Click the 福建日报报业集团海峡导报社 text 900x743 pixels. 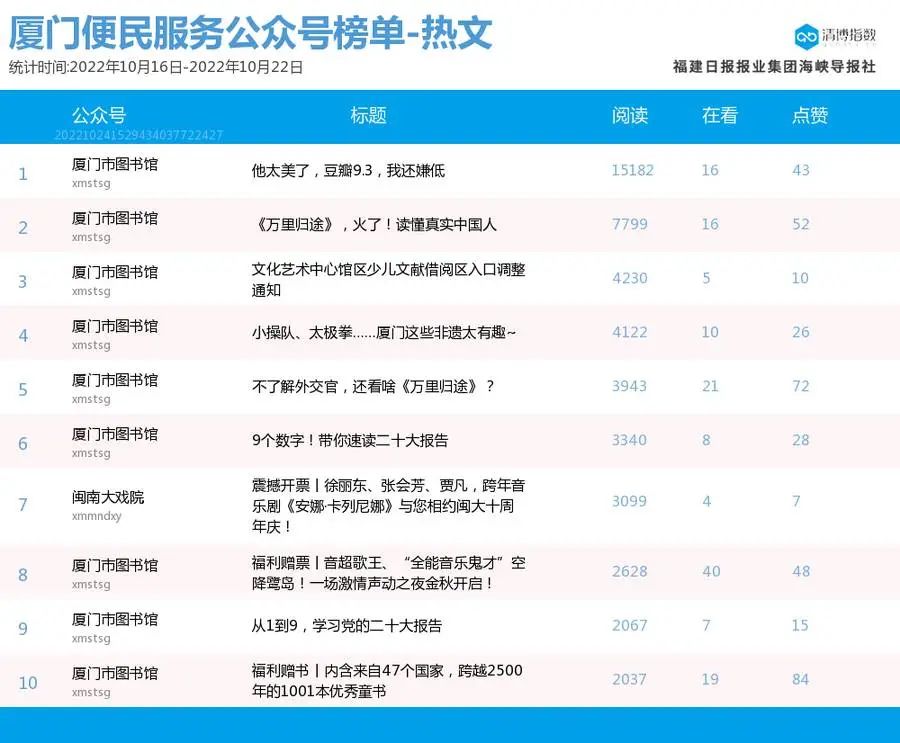(x=774, y=67)
